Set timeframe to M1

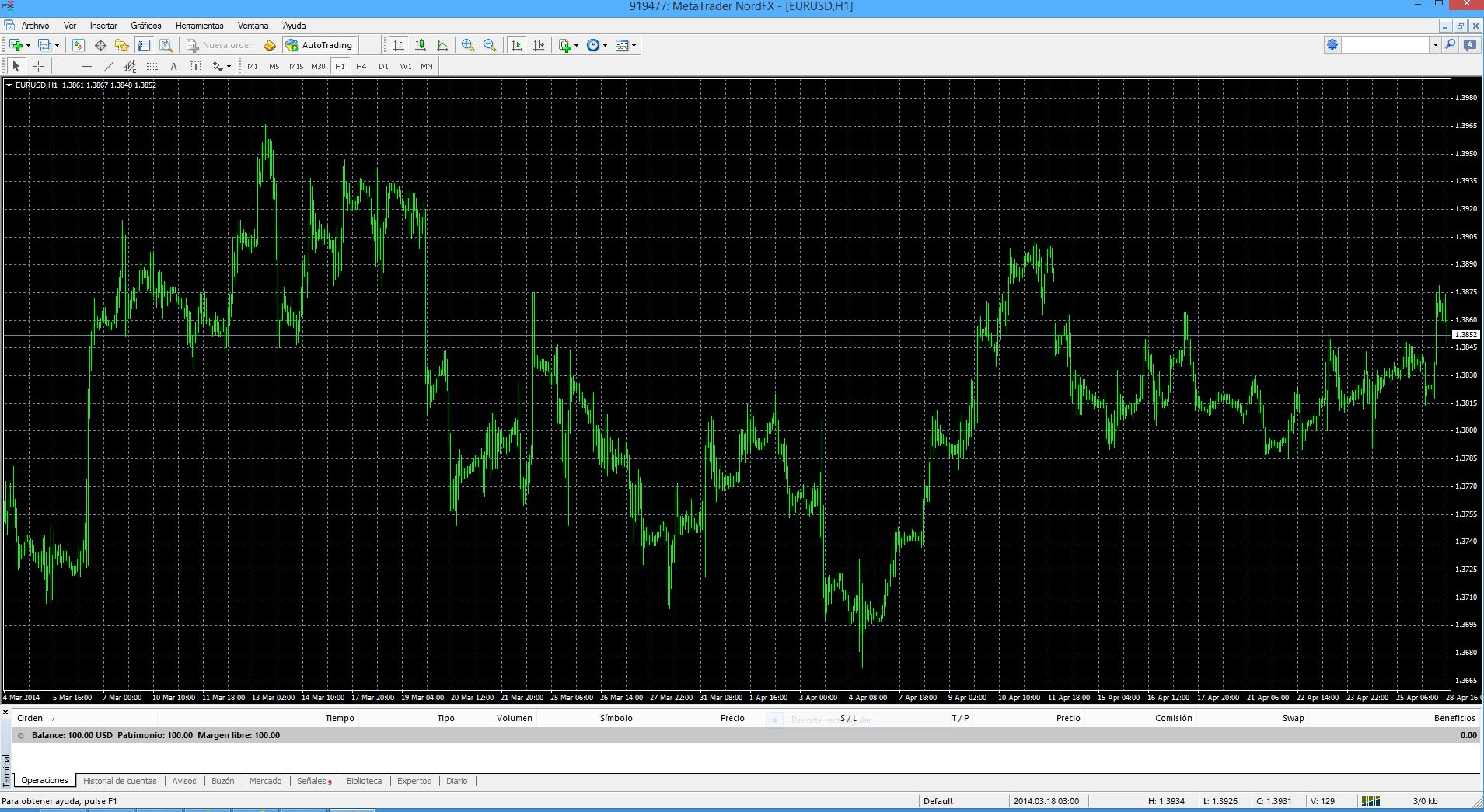(253, 67)
